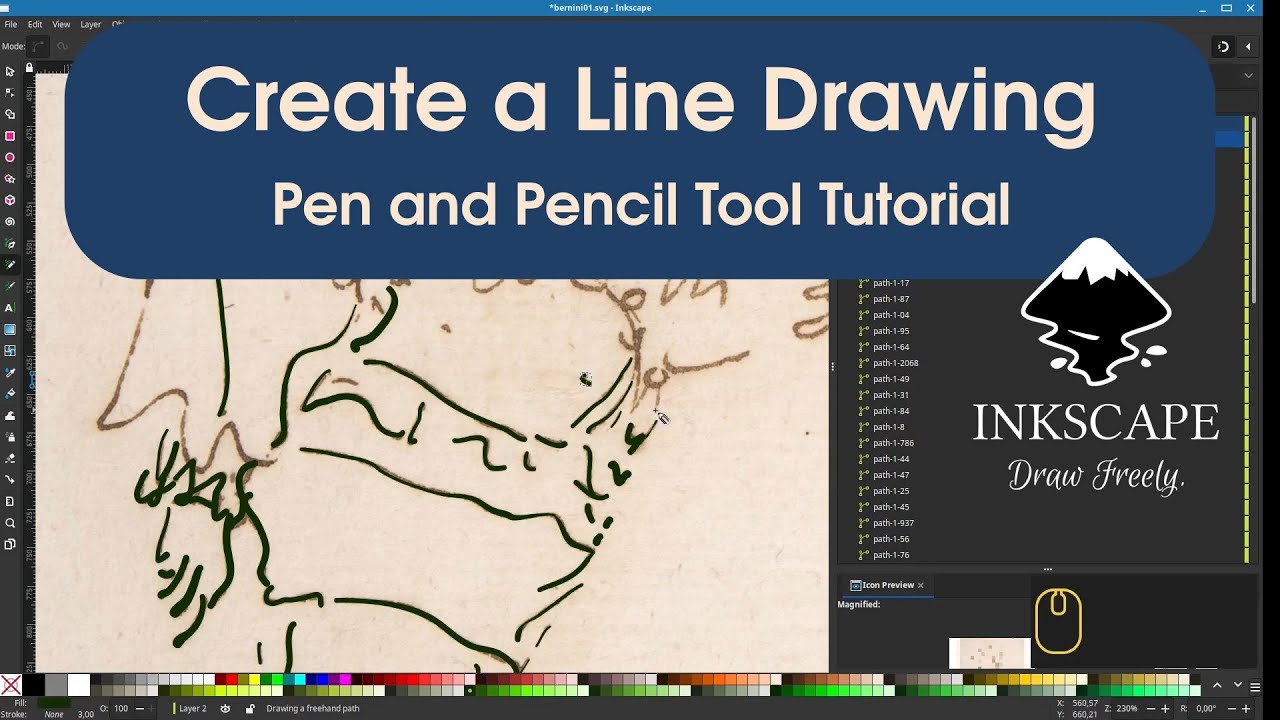1280x720 pixels.
Task: Select the Rectangle tool
Action: tap(10, 136)
